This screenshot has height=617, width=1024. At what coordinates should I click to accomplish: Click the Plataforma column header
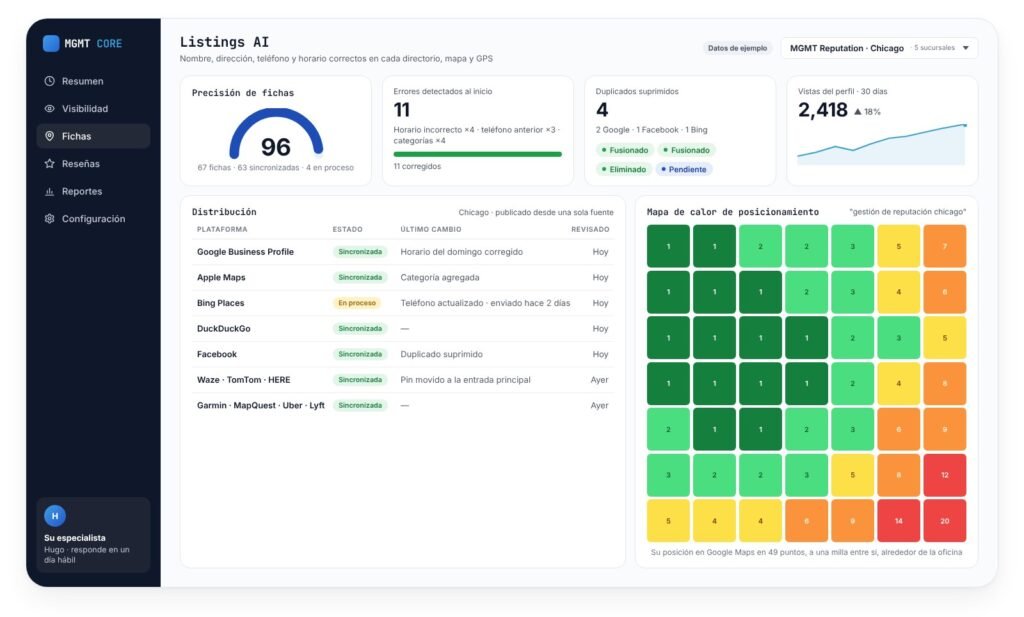(222, 229)
